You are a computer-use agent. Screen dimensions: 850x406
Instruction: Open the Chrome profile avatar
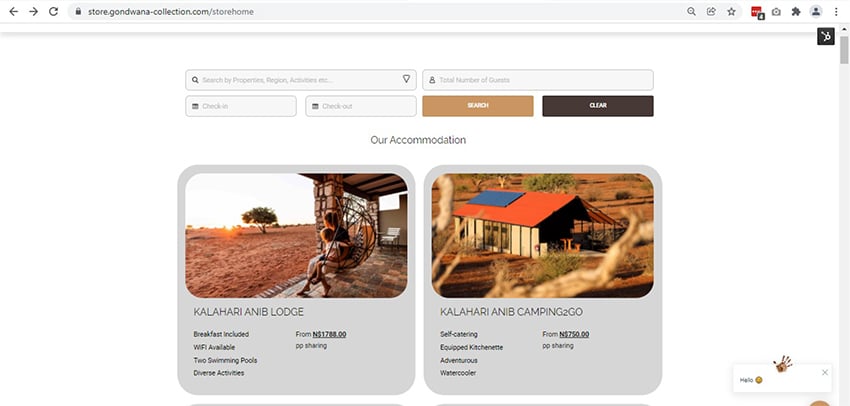tap(816, 11)
